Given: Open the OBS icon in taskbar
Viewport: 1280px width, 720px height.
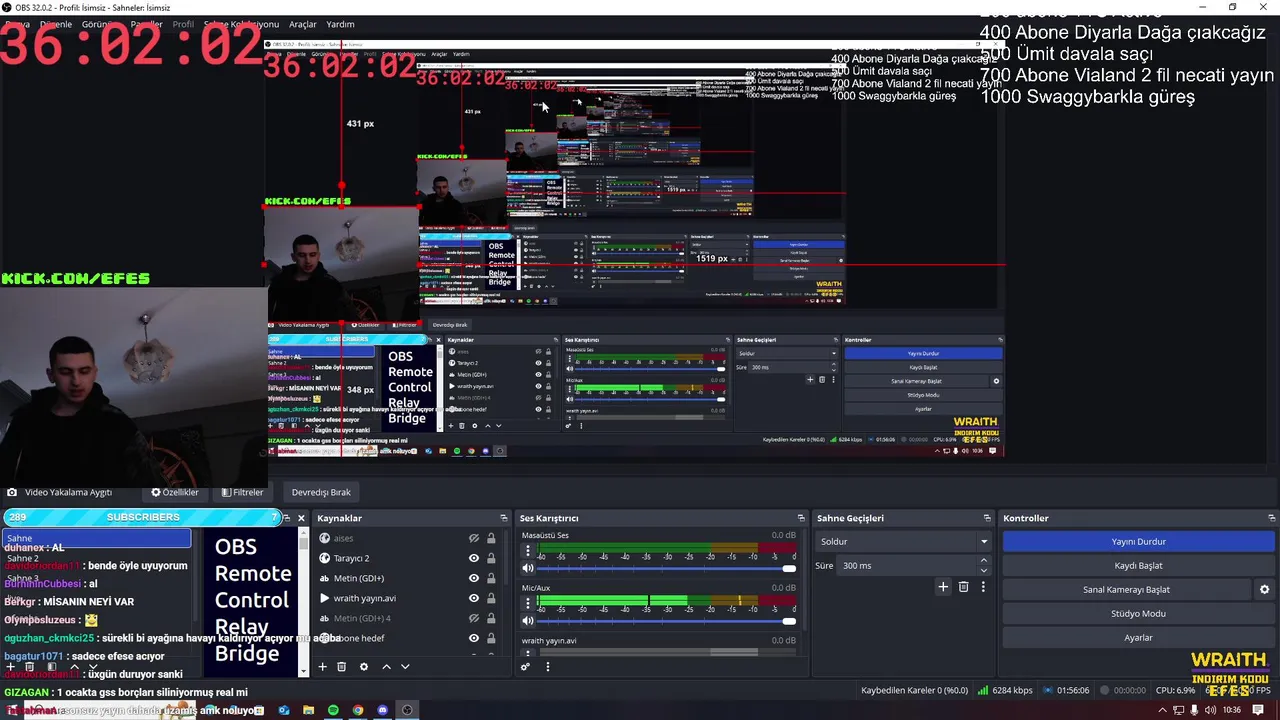Looking at the screenshot, I should [407, 710].
